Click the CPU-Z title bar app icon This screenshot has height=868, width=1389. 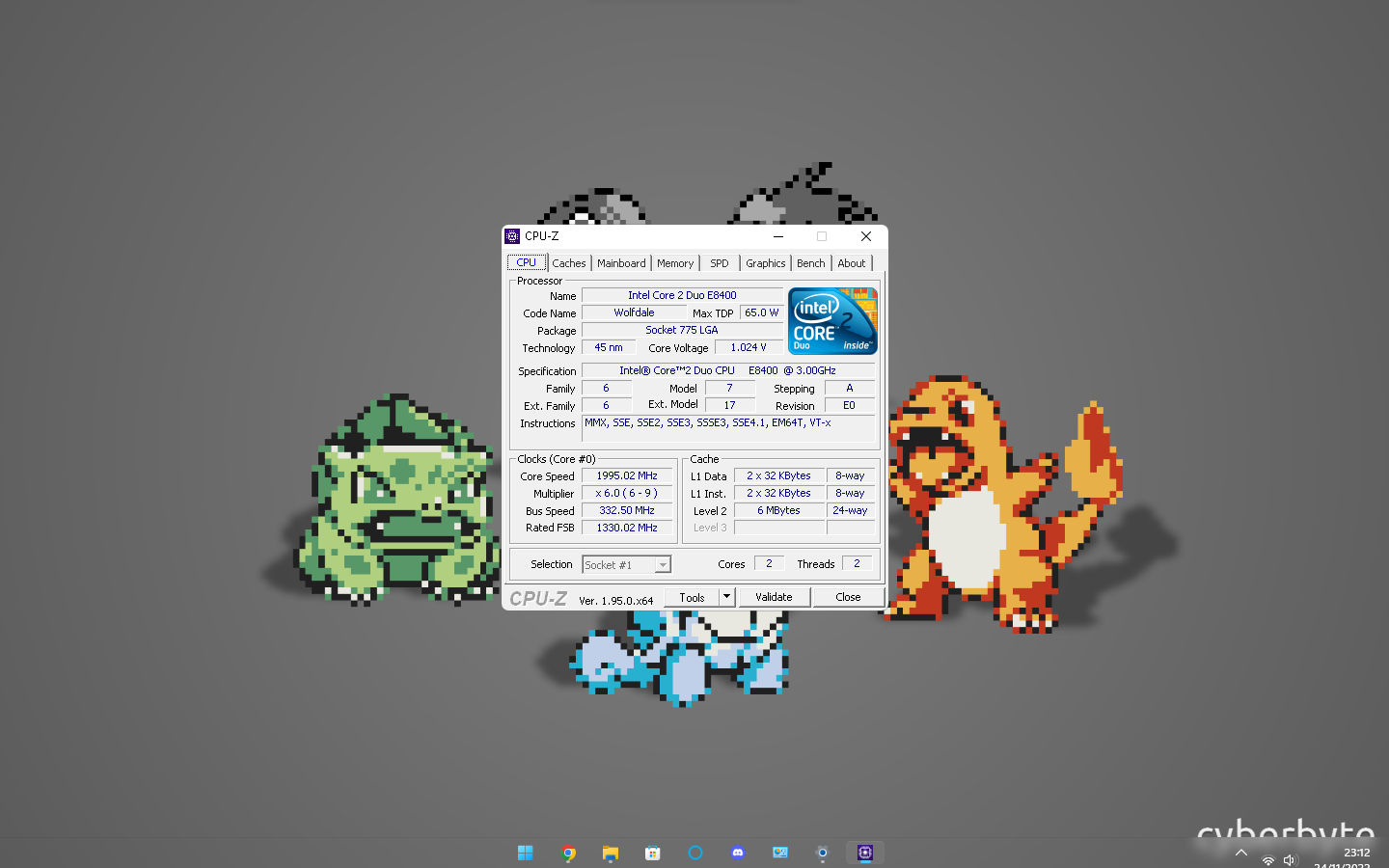pyautogui.click(x=513, y=236)
